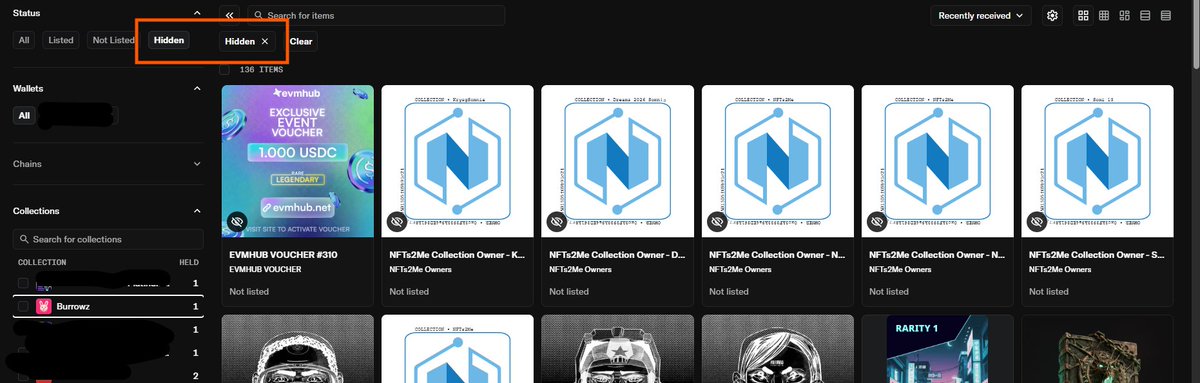
Task: Click hidden-eye icon on Collection Owner - D card
Action: 557,221
